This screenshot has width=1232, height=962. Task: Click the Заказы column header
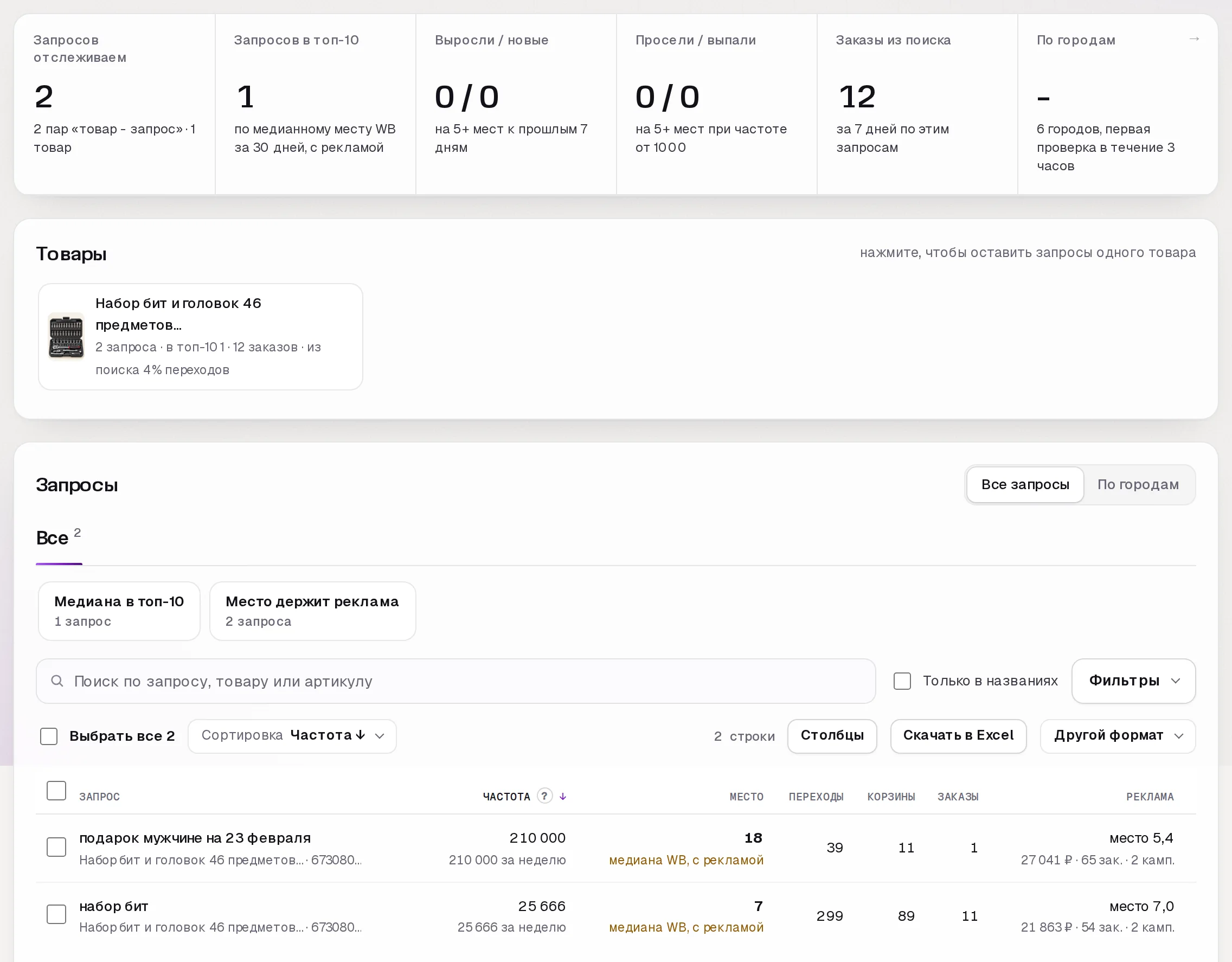958,797
